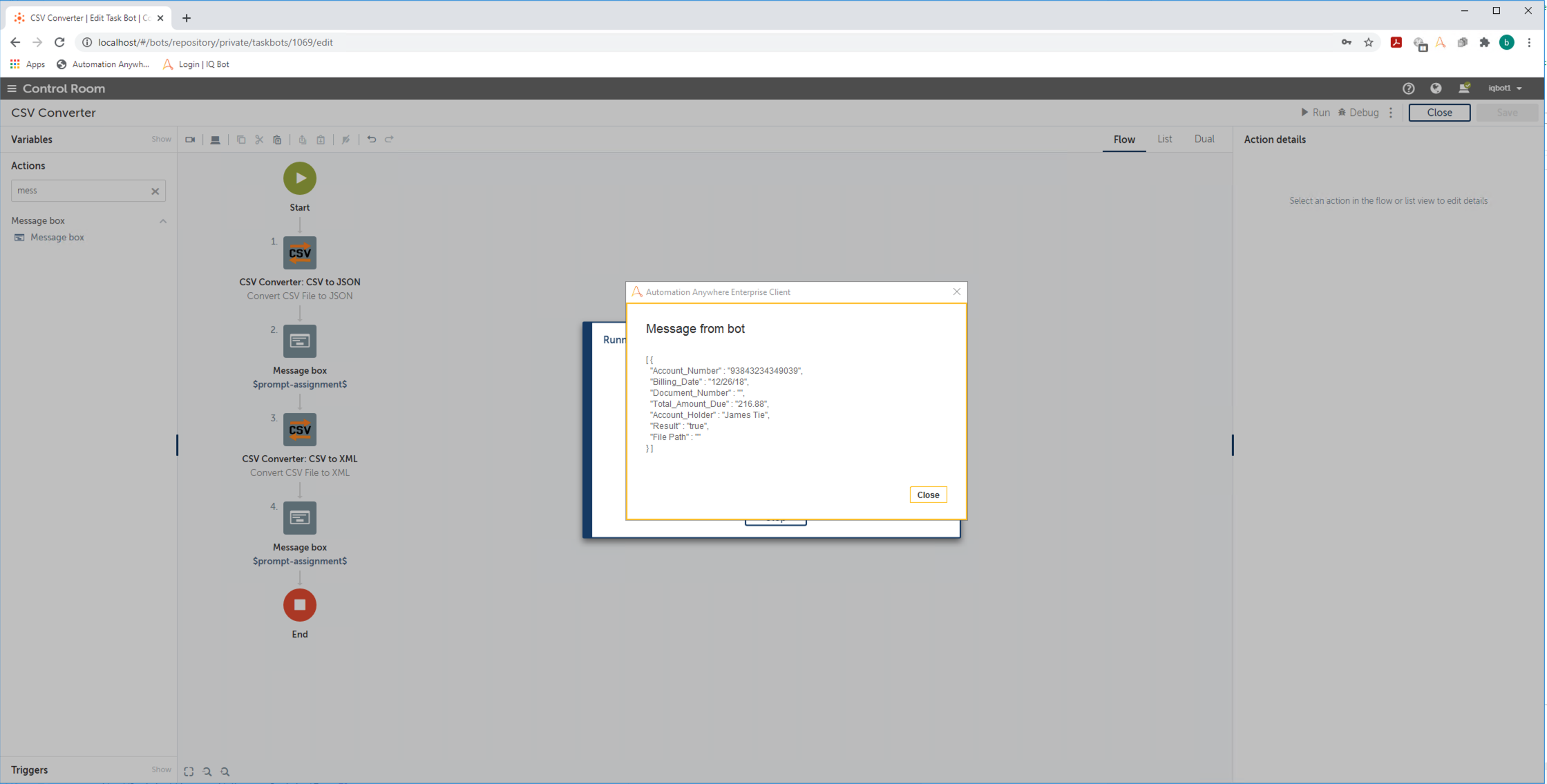Click the record video camera icon in toolbar

pyautogui.click(x=190, y=140)
